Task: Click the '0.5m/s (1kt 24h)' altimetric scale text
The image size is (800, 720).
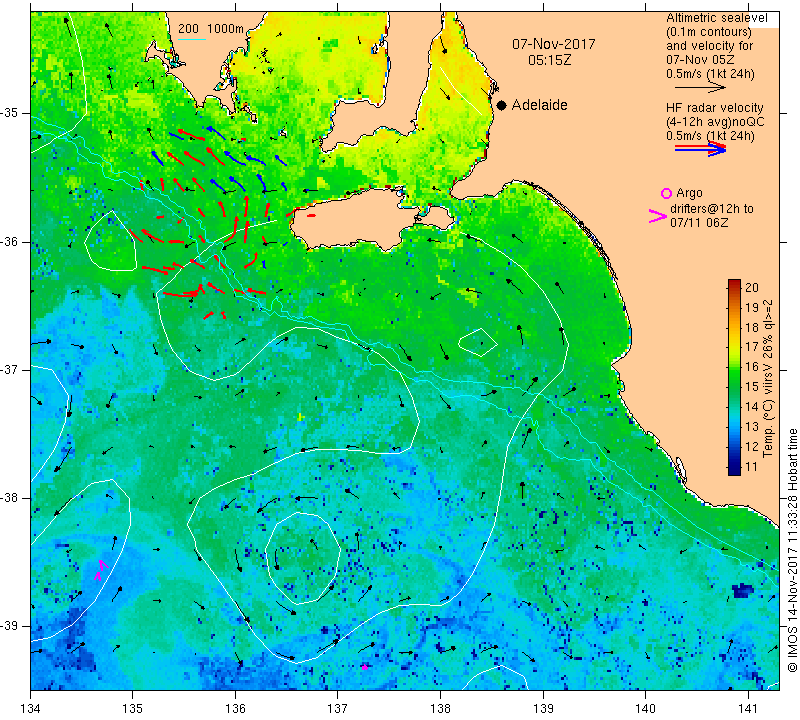Action: coord(710,74)
